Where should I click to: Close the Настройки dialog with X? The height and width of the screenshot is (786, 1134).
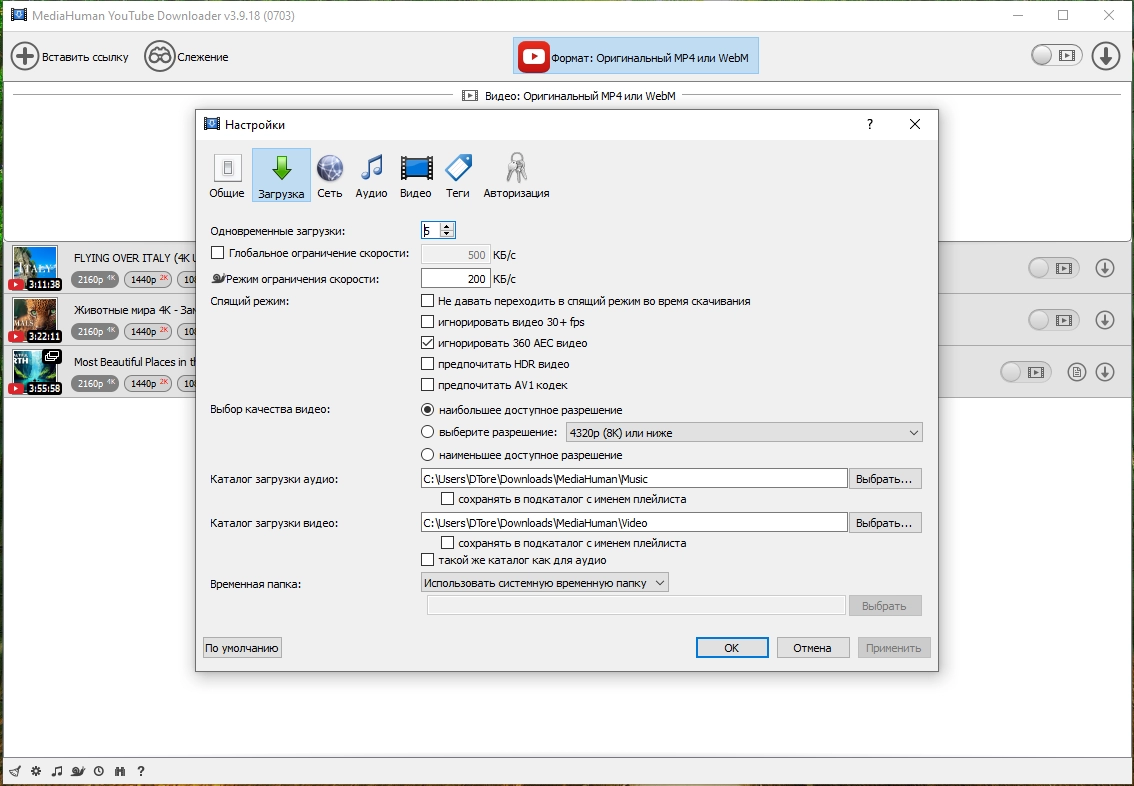point(915,124)
